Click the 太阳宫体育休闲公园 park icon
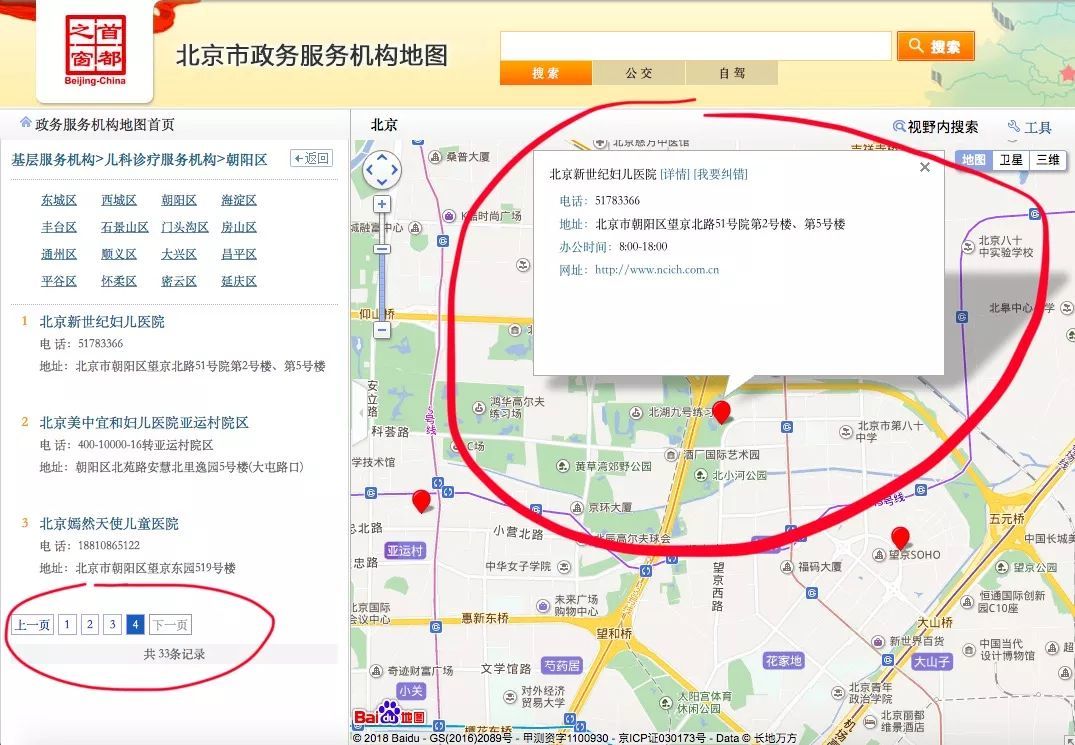The width and height of the screenshot is (1075, 745). tap(665, 703)
